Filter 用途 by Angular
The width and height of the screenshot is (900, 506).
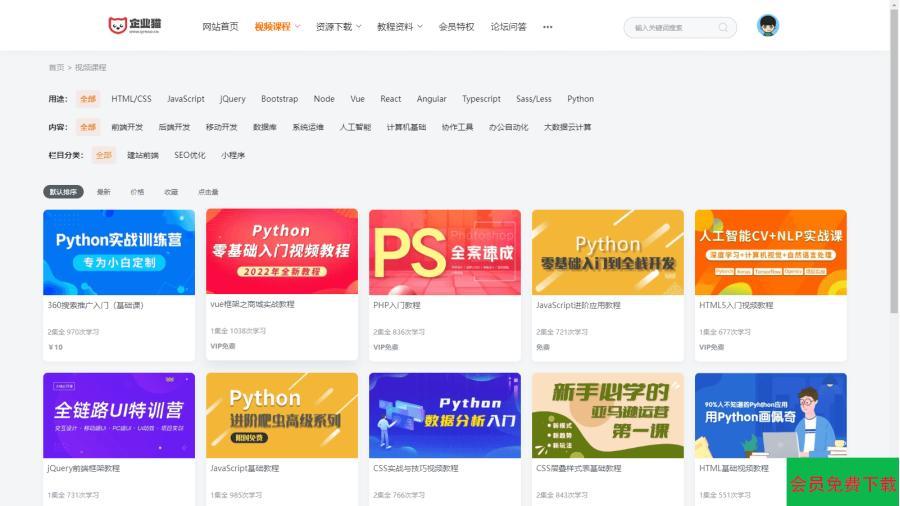(432, 99)
